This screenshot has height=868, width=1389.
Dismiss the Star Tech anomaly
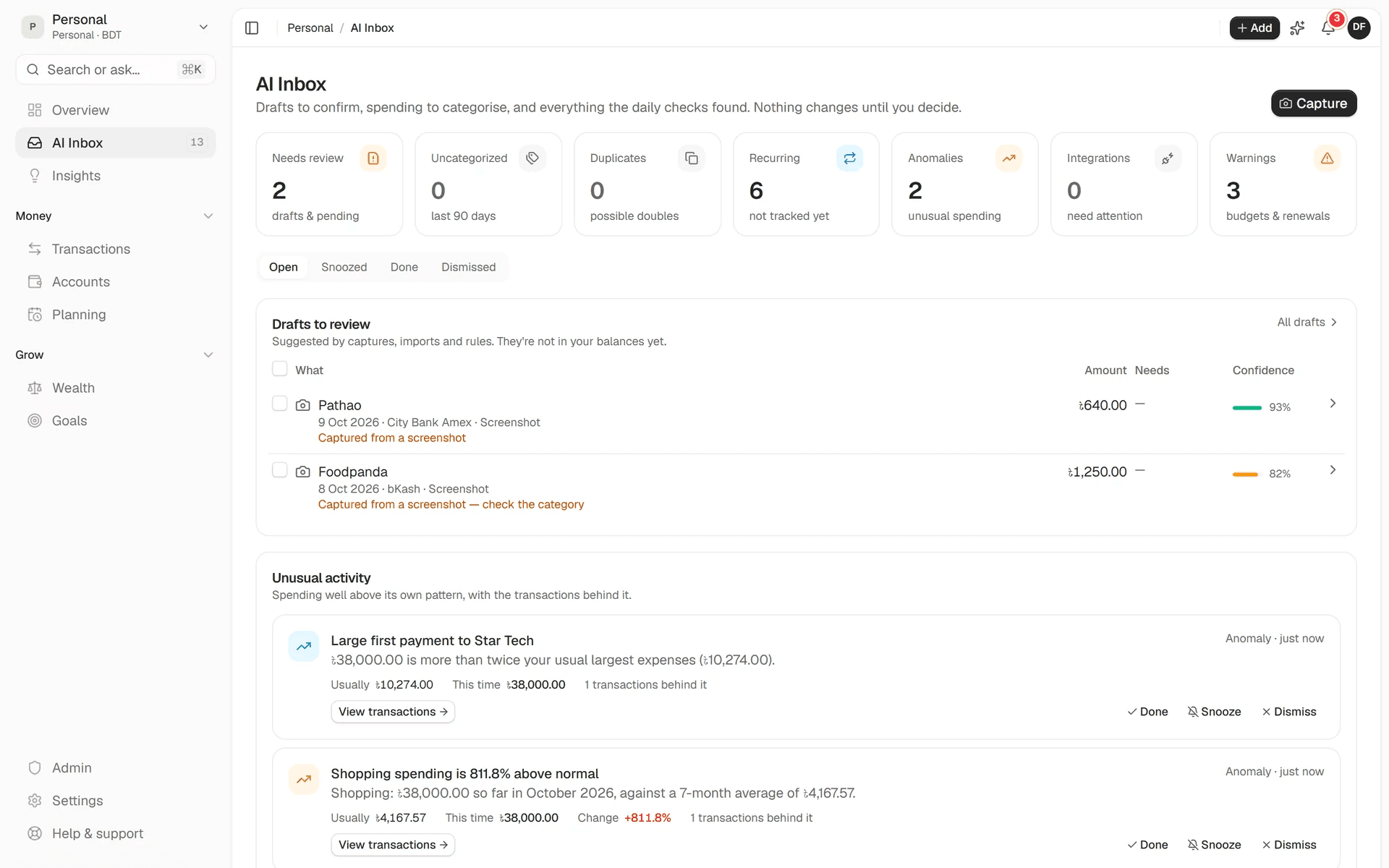1289,712
